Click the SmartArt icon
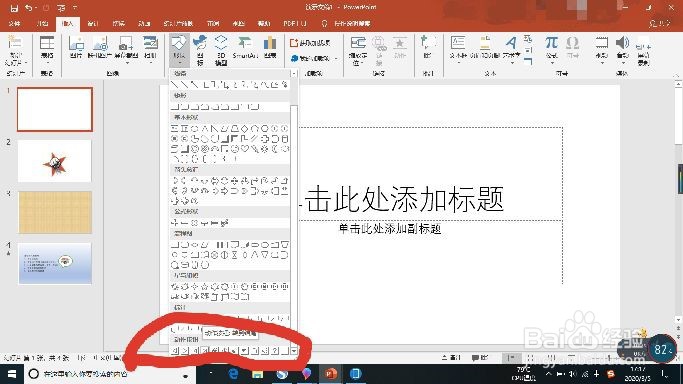Viewport: 683px width, 384px height. point(245,43)
